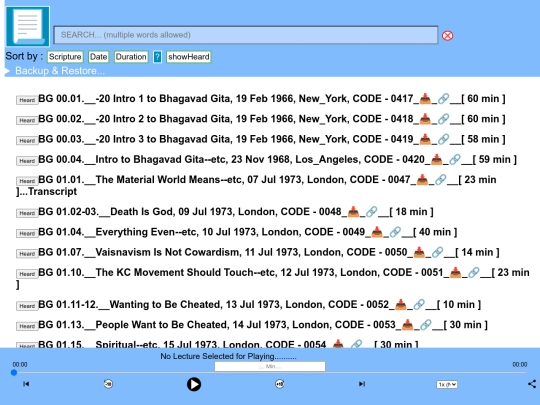Mark BG 01.10 KC Movement lecture as Heard
Viewport: 540px width, 405px height.
[27, 274]
